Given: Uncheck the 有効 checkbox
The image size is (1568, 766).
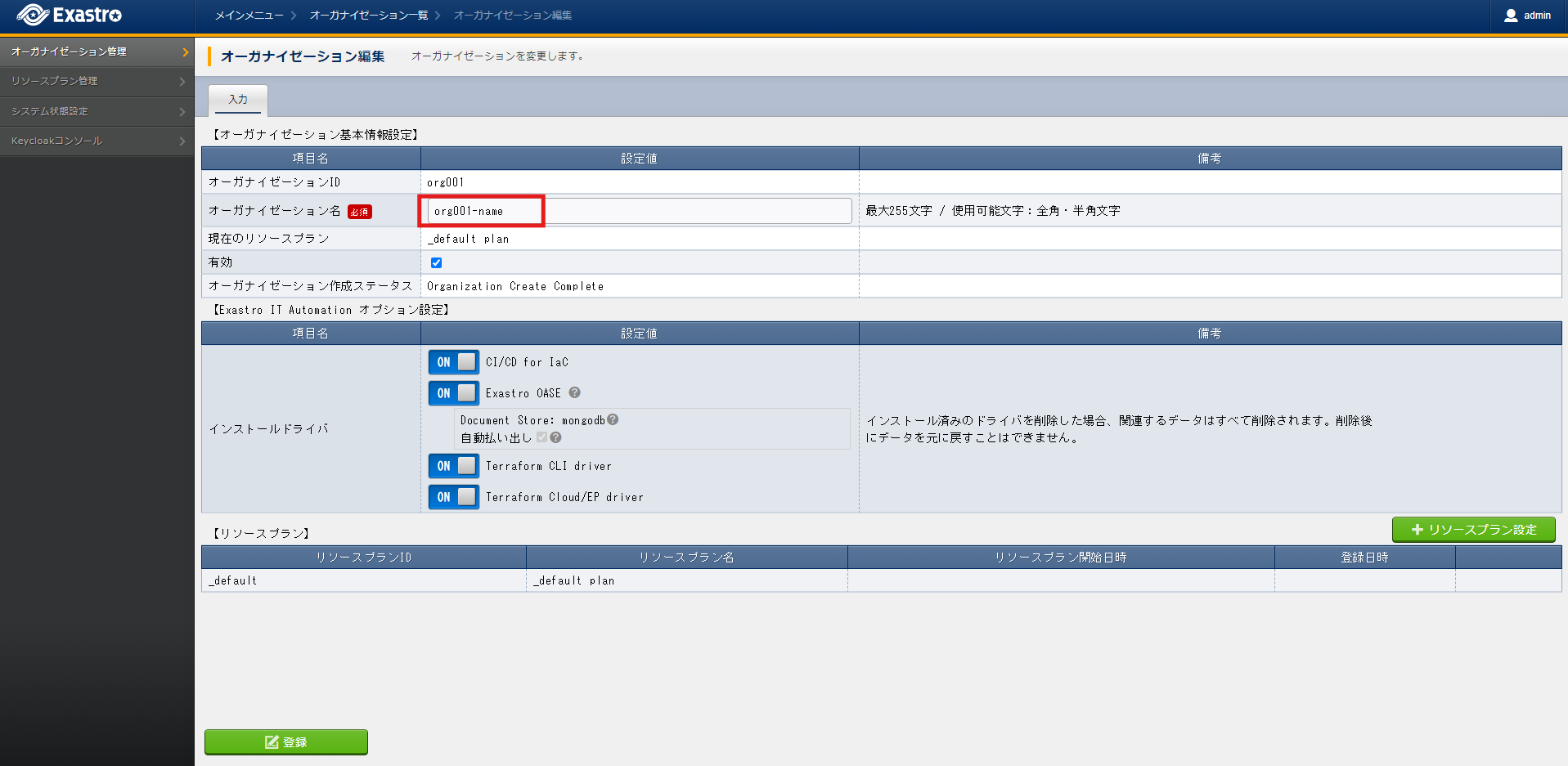Looking at the screenshot, I should click(x=436, y=262).
